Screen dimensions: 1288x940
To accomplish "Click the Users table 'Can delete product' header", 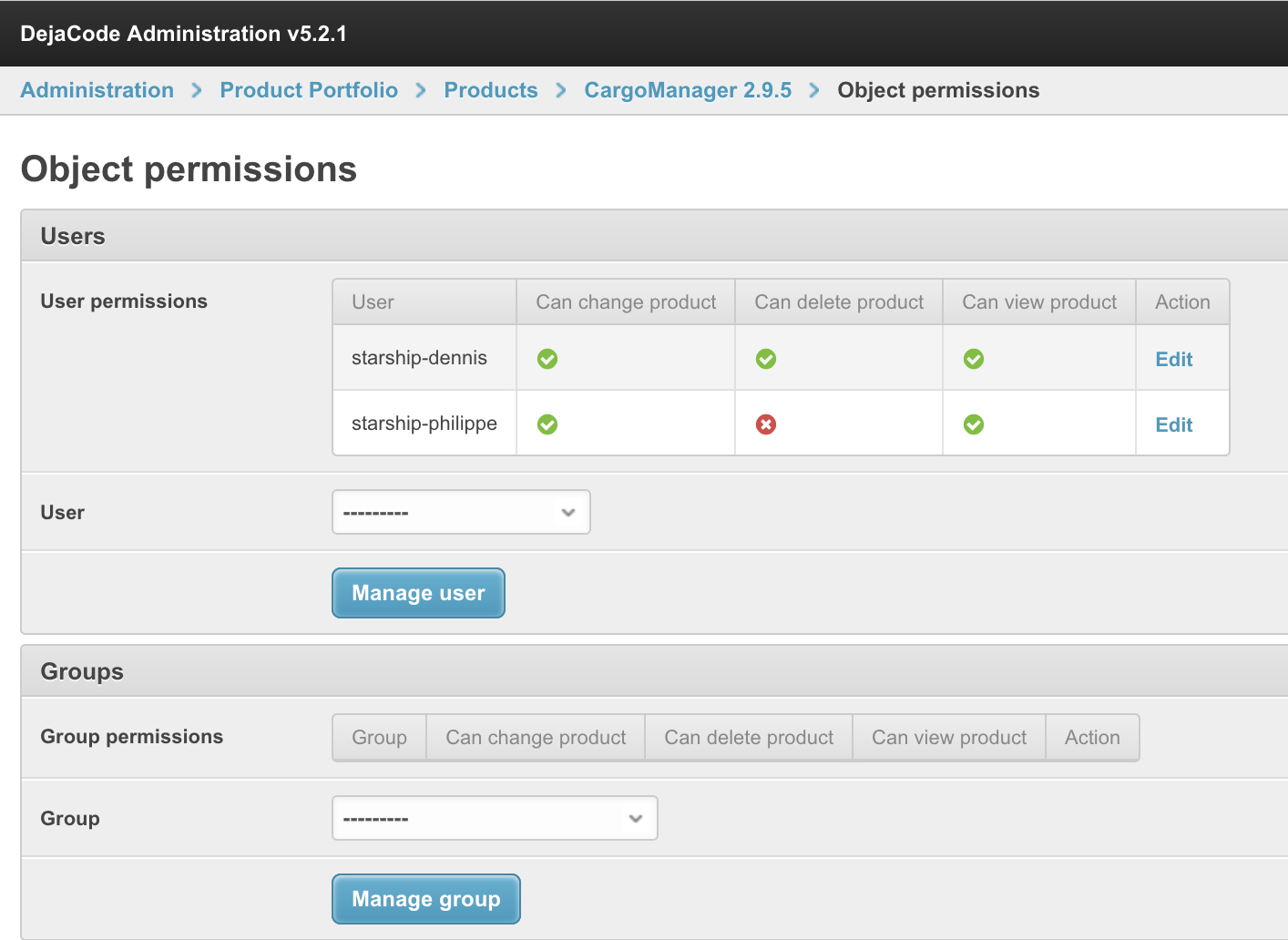I will tap(839, 302).
